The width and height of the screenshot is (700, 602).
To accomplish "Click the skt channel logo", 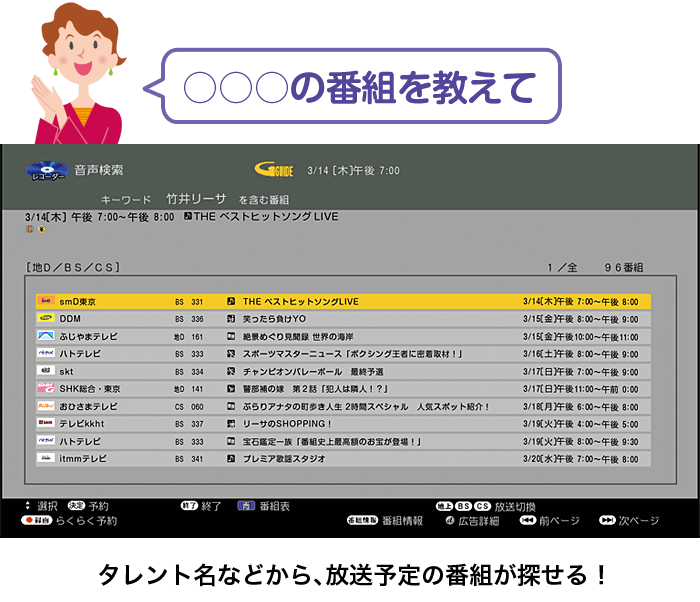I will coord(46,371).
